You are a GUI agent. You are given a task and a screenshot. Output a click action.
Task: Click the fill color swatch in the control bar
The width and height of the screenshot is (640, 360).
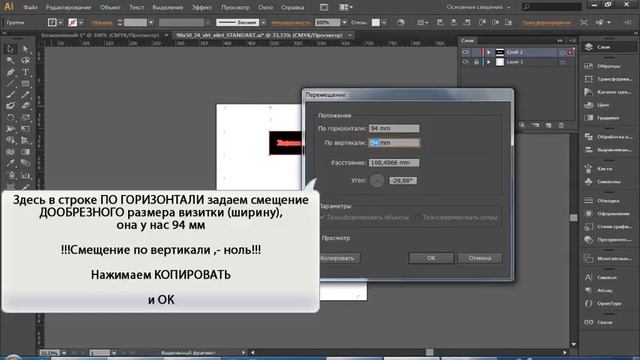[52, 22]
